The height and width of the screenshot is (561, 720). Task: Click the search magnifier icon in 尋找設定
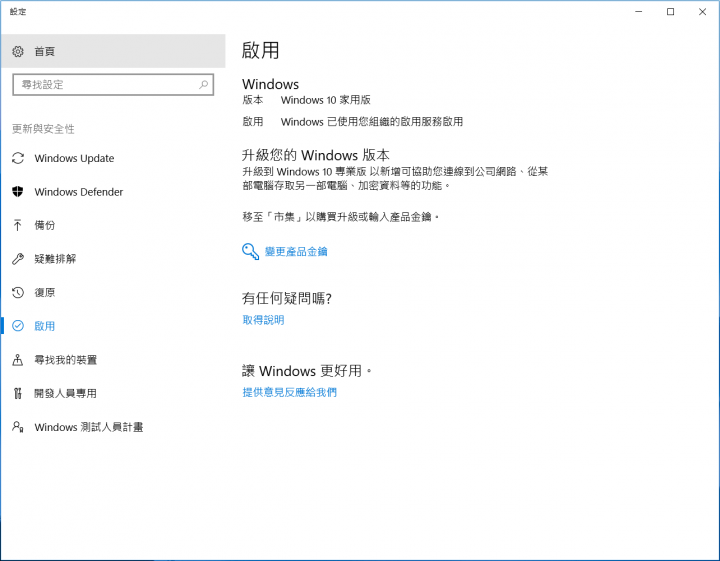(x=203, y=84)
